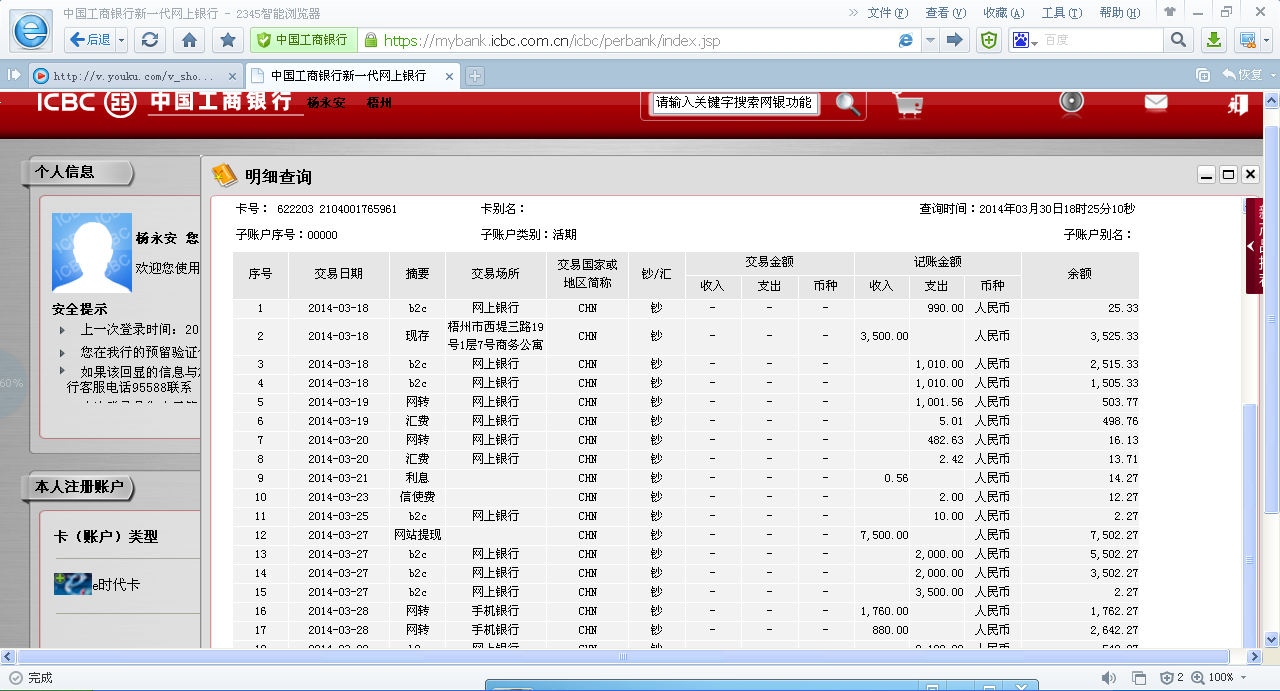
Task: Click the horizontal scrollbar of the page
Action: click(x=622, y=657)
